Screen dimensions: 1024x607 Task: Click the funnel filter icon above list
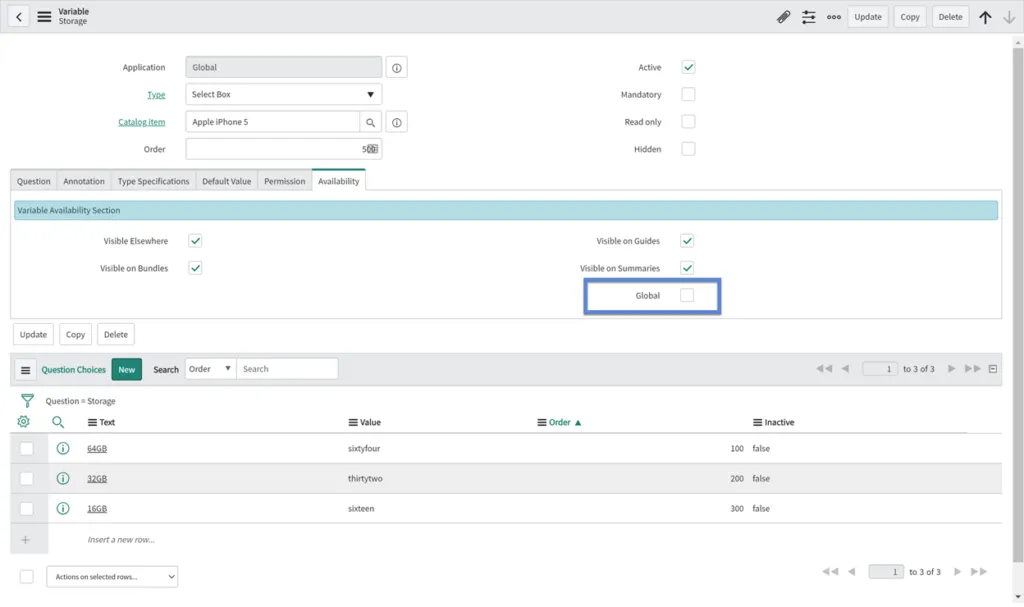coord(27,401)
